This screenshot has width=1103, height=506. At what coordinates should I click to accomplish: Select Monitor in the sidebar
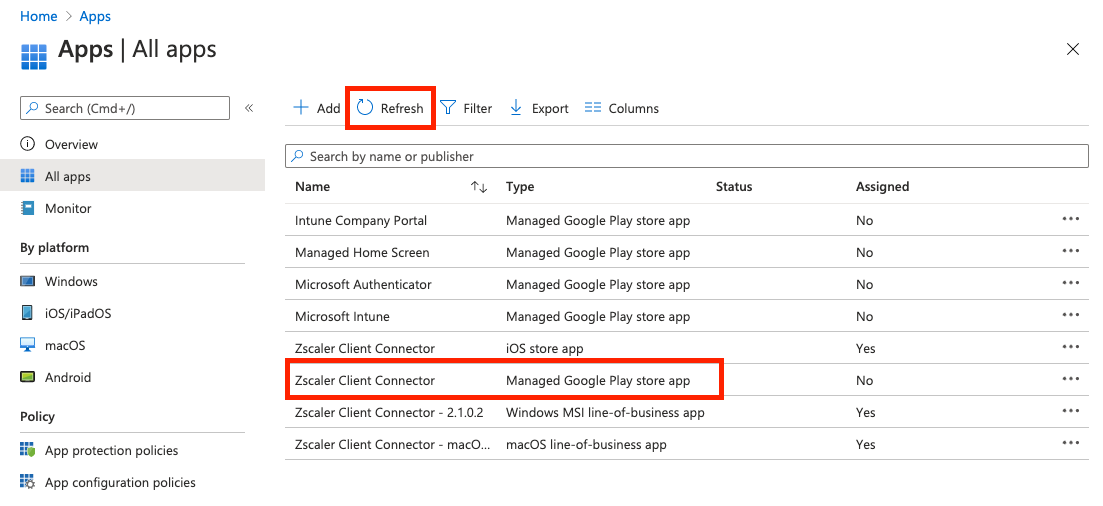[68, 208]
